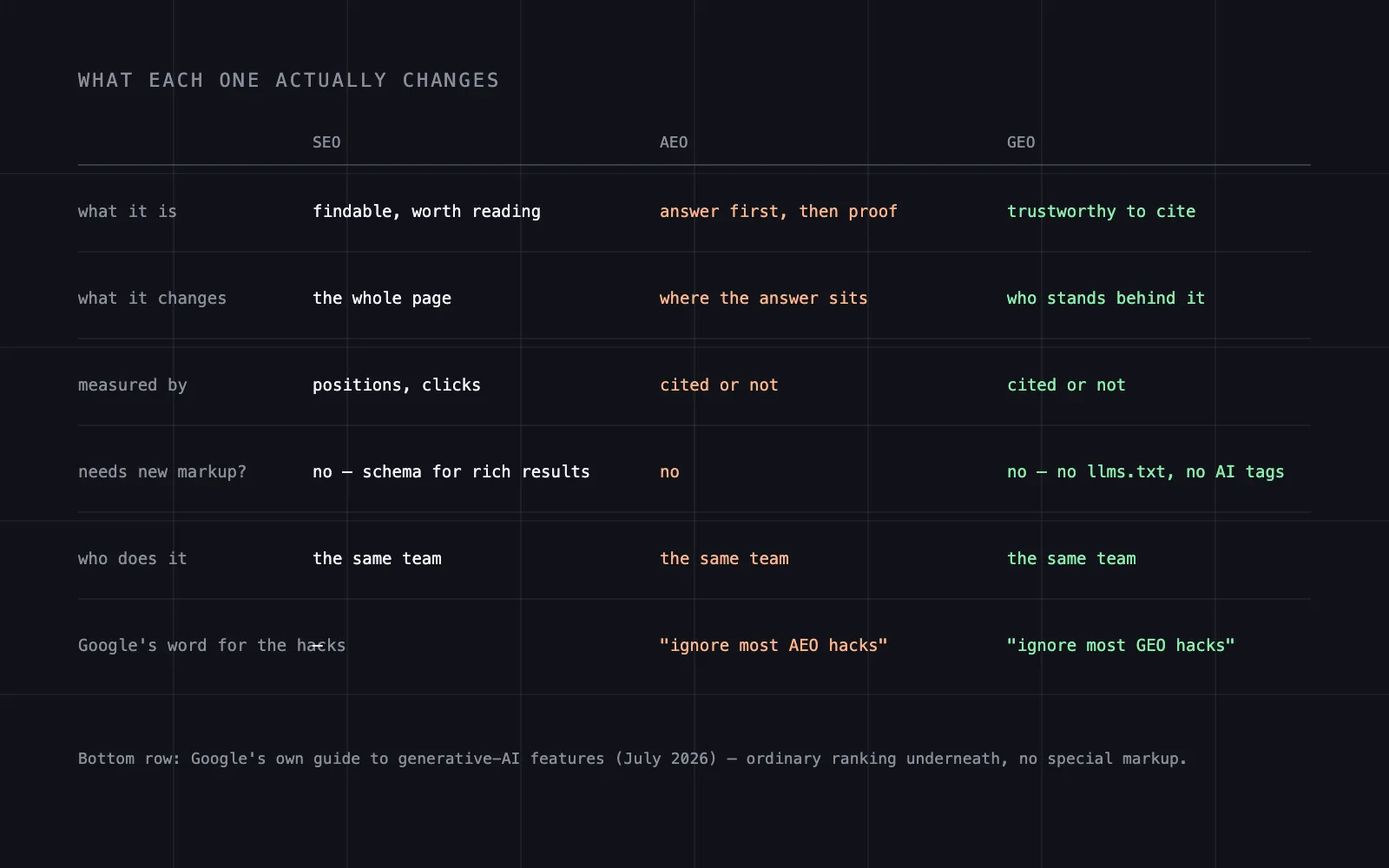Click 'the same team' in the SEO column
Image resolution: width=1389 pixels, height=868 pixels.
click(377, 558)
